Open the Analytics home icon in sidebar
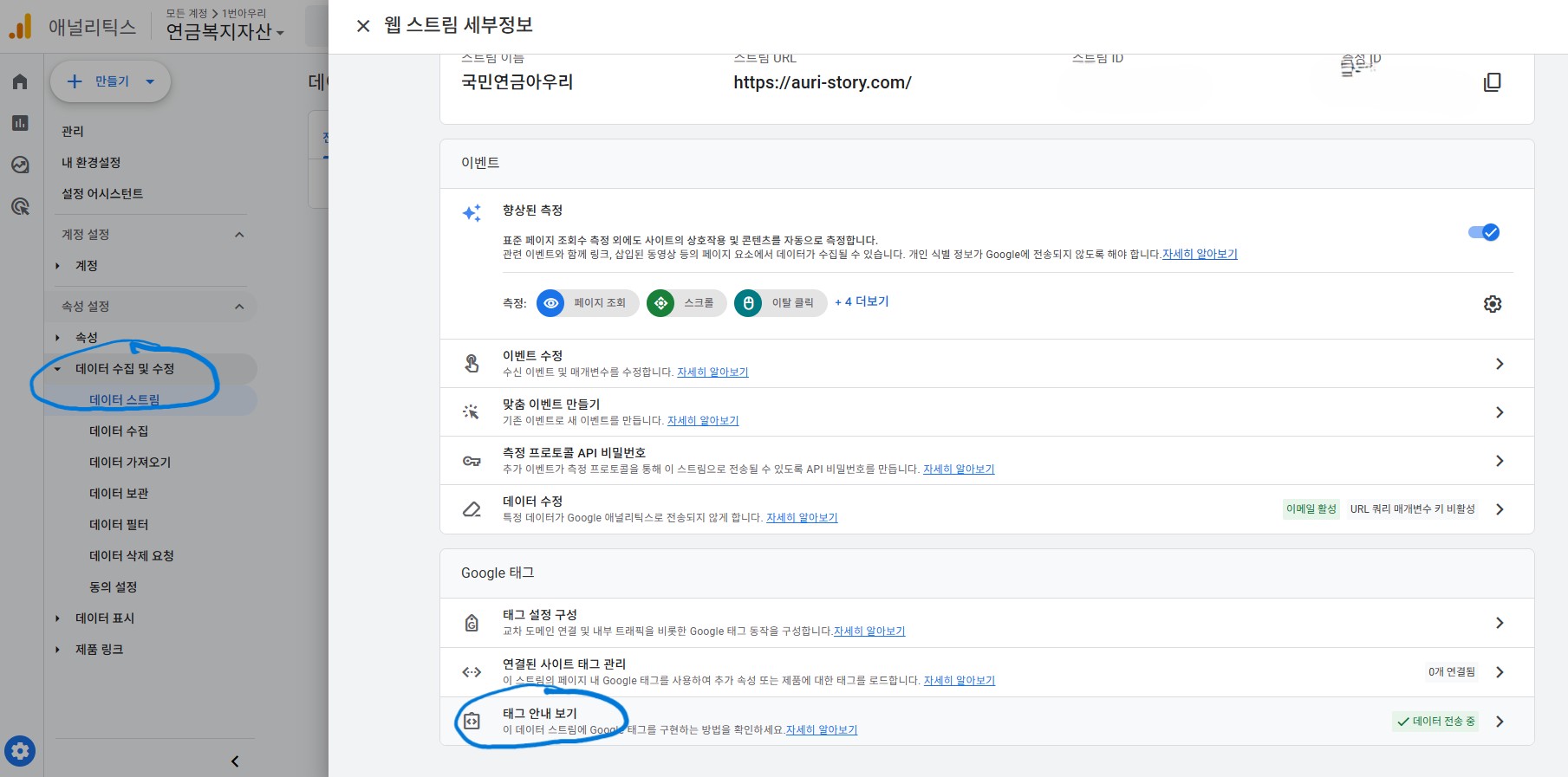1568x777 pixels. tap(20, 81)
